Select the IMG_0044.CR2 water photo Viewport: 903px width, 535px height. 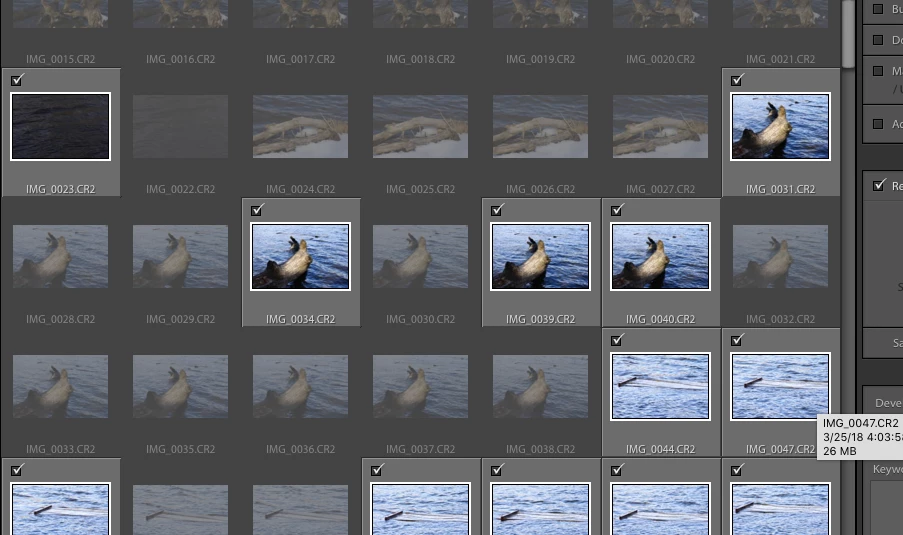pyautogui.click(x=661, y=386)
